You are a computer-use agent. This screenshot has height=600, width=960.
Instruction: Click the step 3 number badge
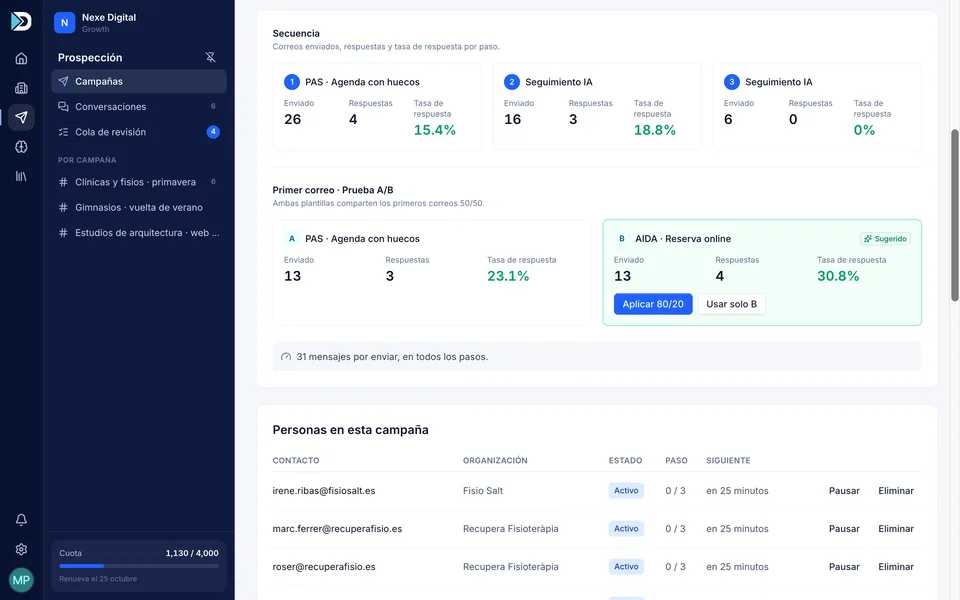[732, 82]
